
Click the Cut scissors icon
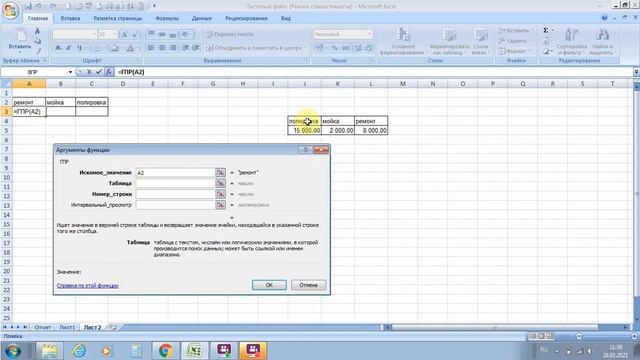point(38,31)
